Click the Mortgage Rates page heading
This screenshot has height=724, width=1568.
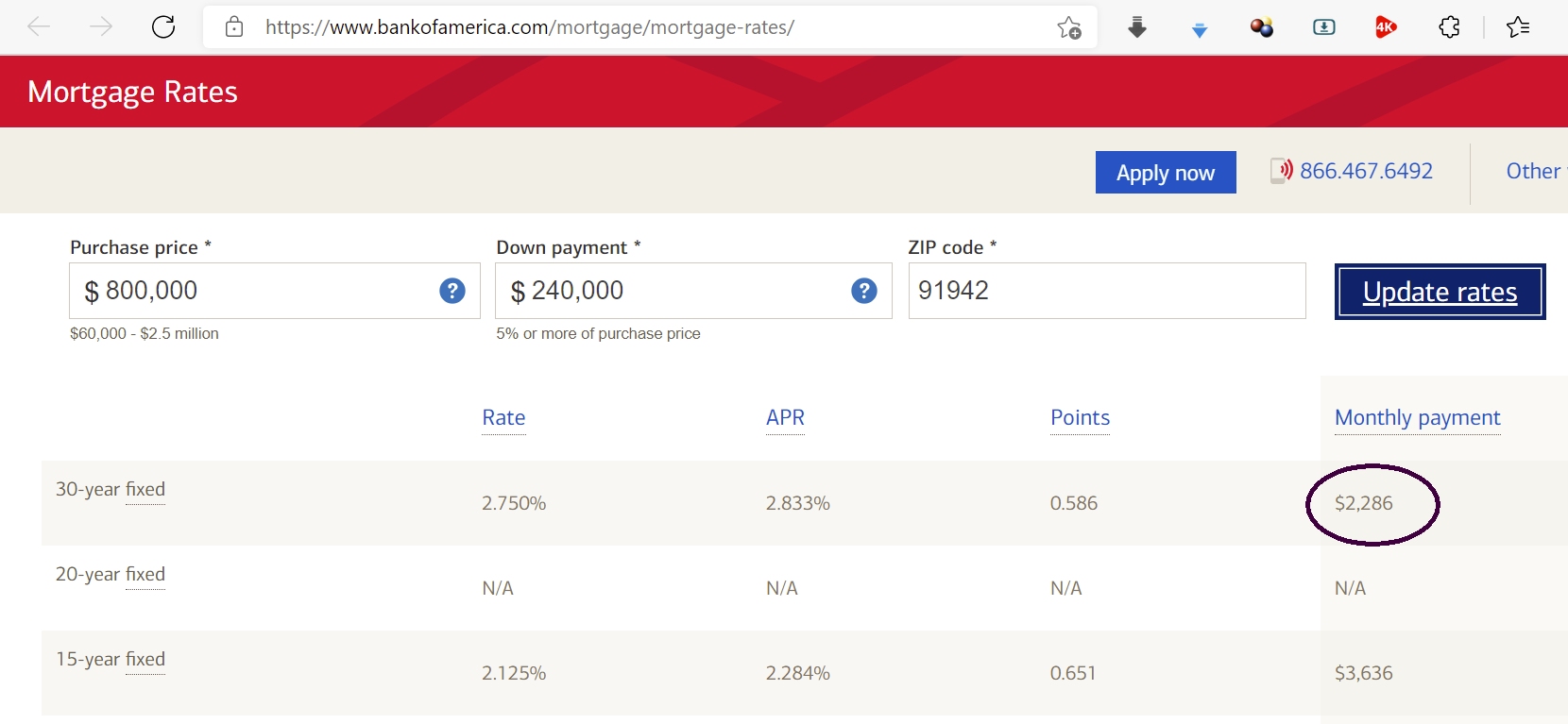click(x=132, y=93)
